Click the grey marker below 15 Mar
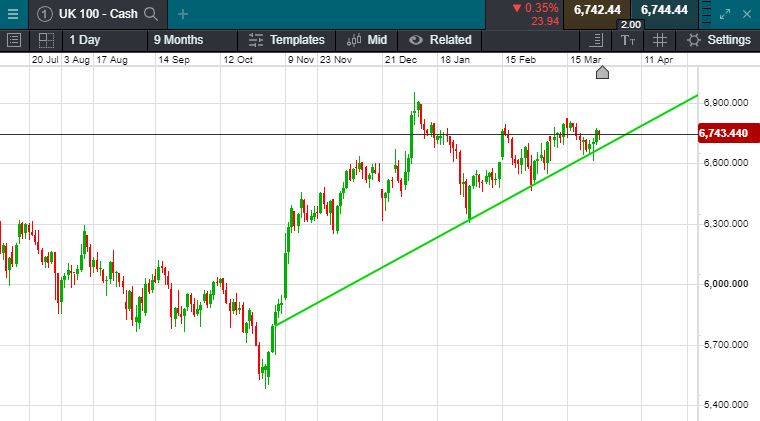 click(x=603, y=73)
